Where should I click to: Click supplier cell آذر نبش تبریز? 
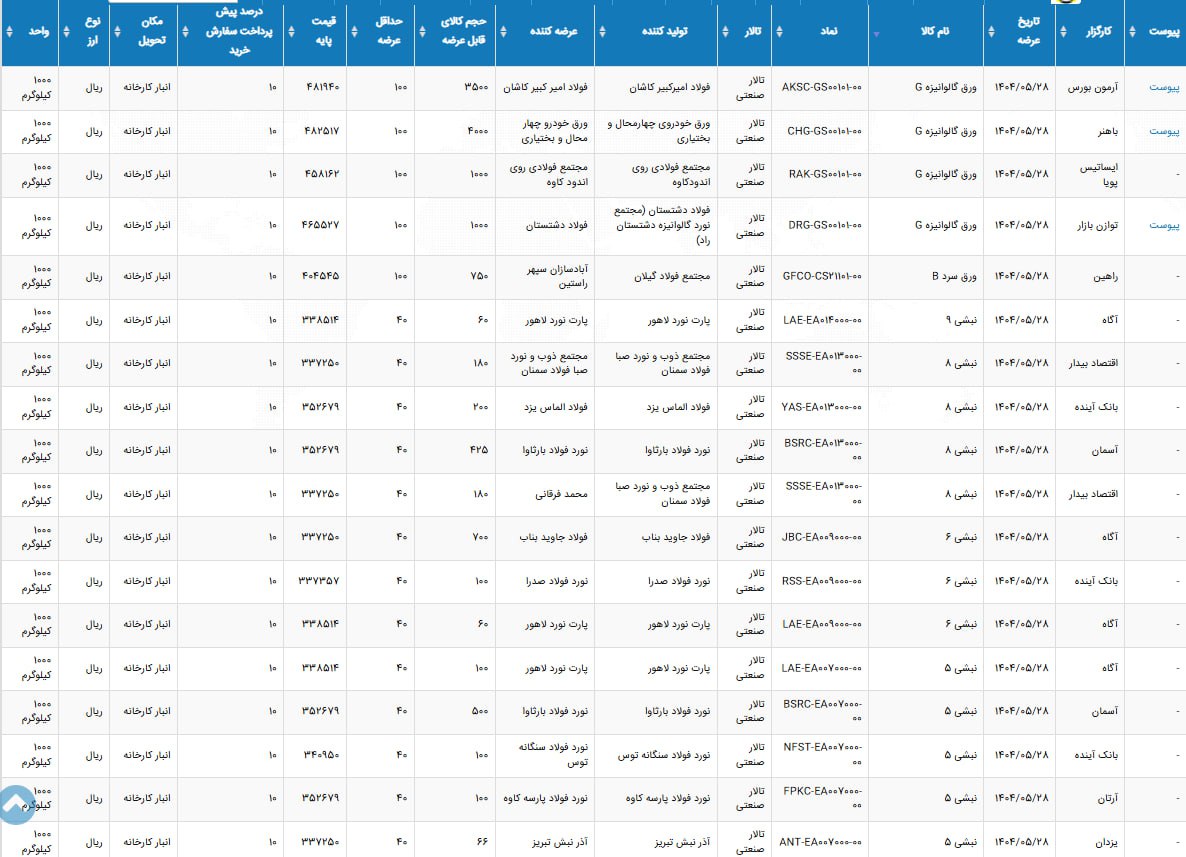click(x=560, y=843)
